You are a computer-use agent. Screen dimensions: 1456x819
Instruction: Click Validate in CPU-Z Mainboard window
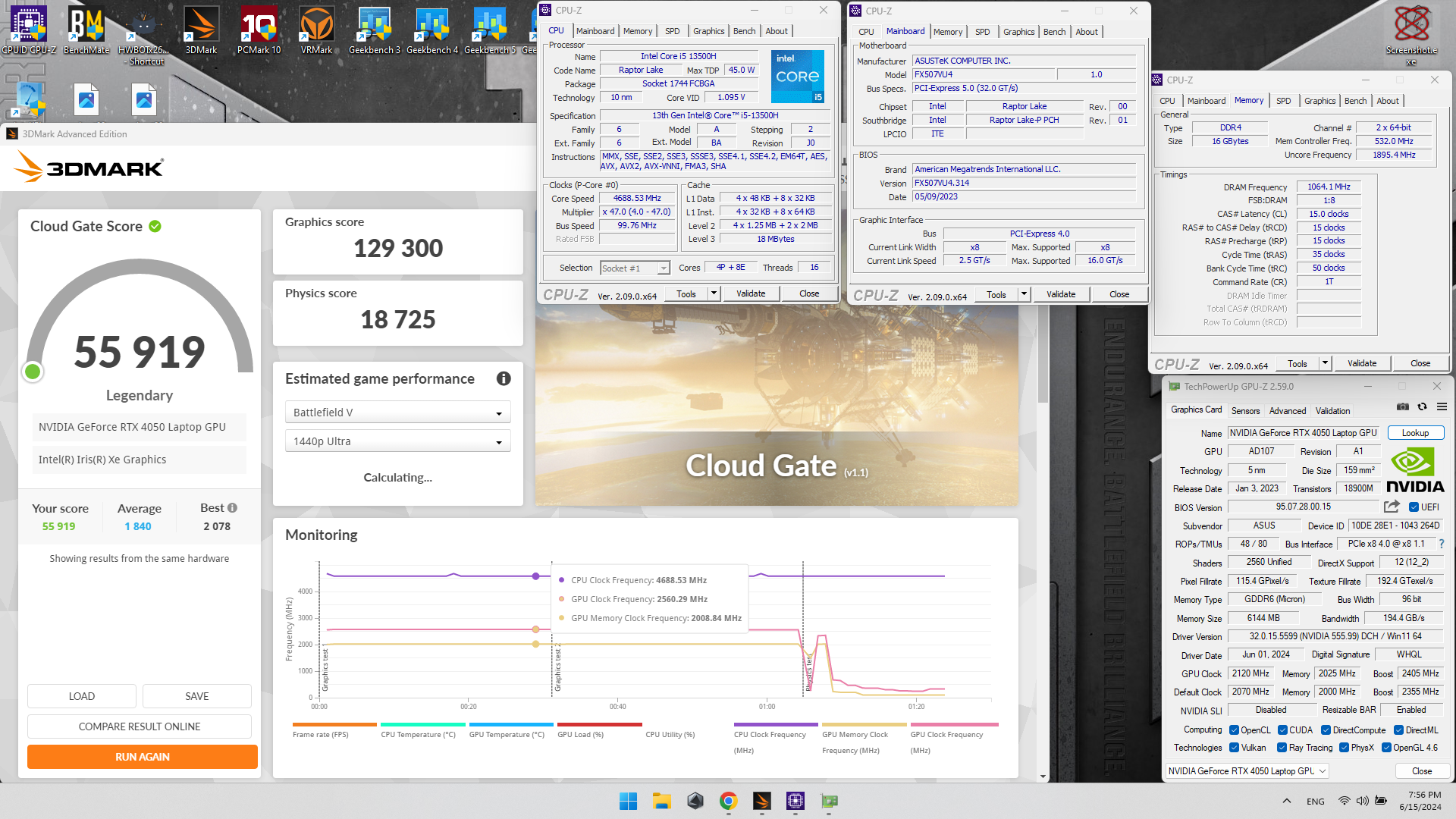click(1060, 294)
